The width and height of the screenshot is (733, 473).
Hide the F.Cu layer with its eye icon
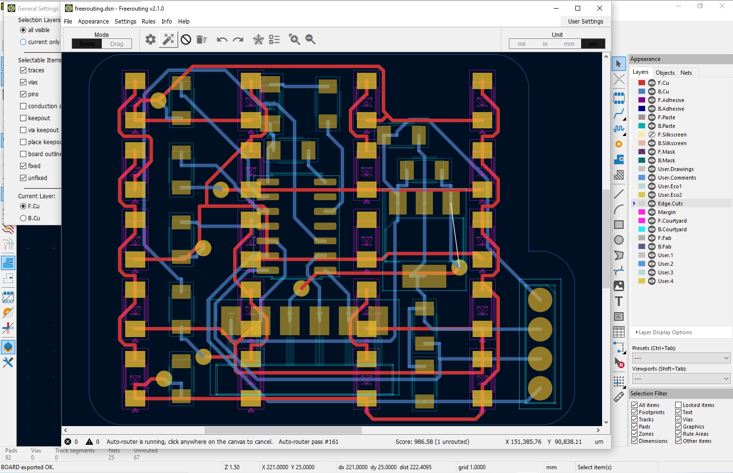tap(651, 83)
